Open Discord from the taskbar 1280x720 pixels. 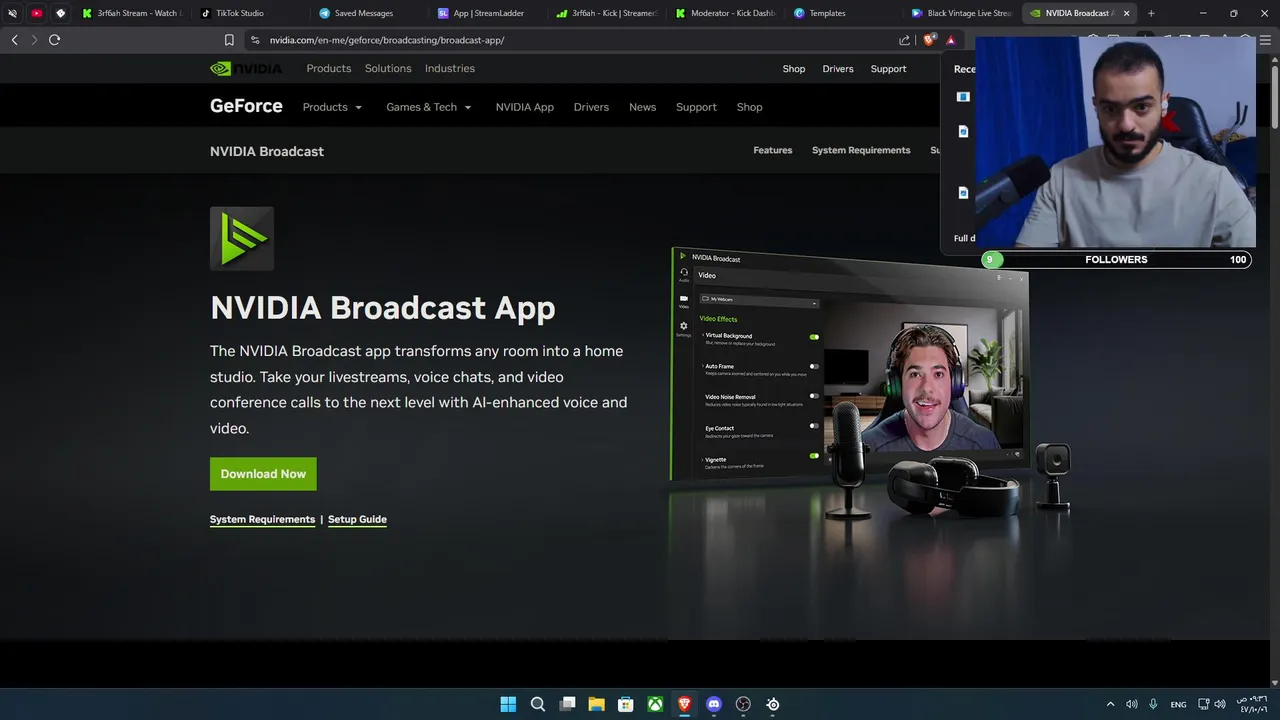tap(714, 704)
